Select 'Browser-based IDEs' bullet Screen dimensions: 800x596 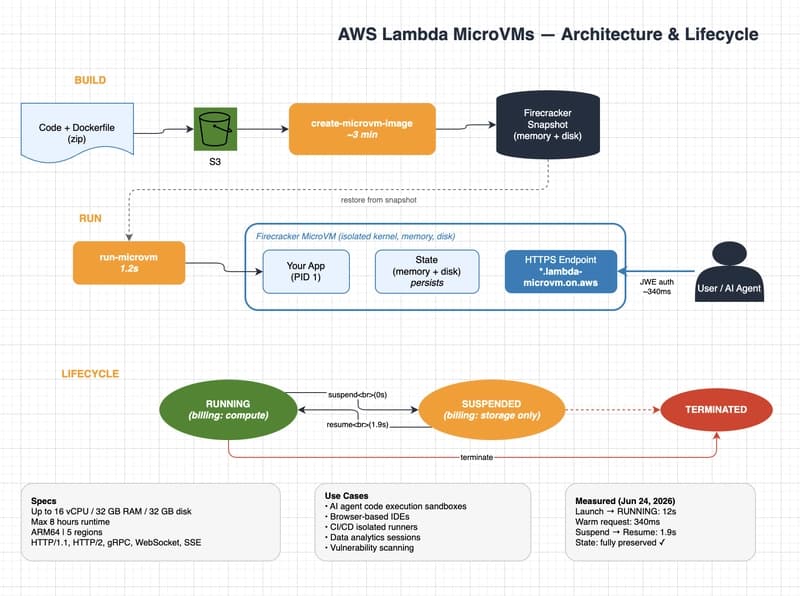[367, 516]
